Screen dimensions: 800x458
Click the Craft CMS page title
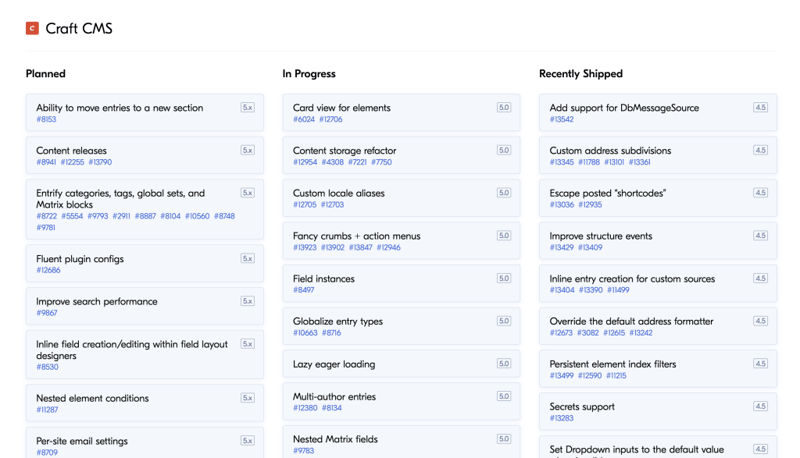pos(79,29)
